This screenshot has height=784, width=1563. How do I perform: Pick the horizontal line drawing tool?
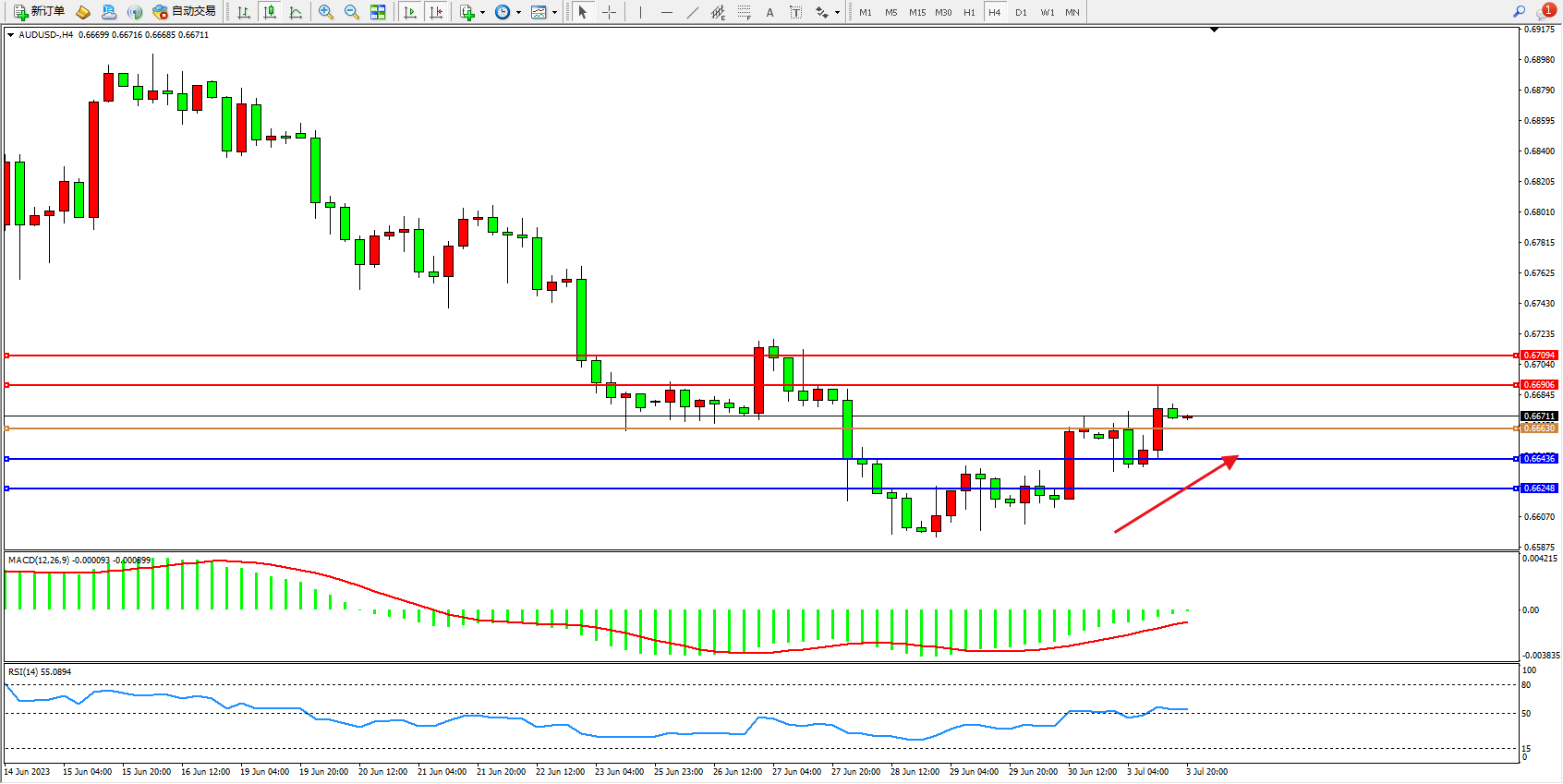coord(666,12)
